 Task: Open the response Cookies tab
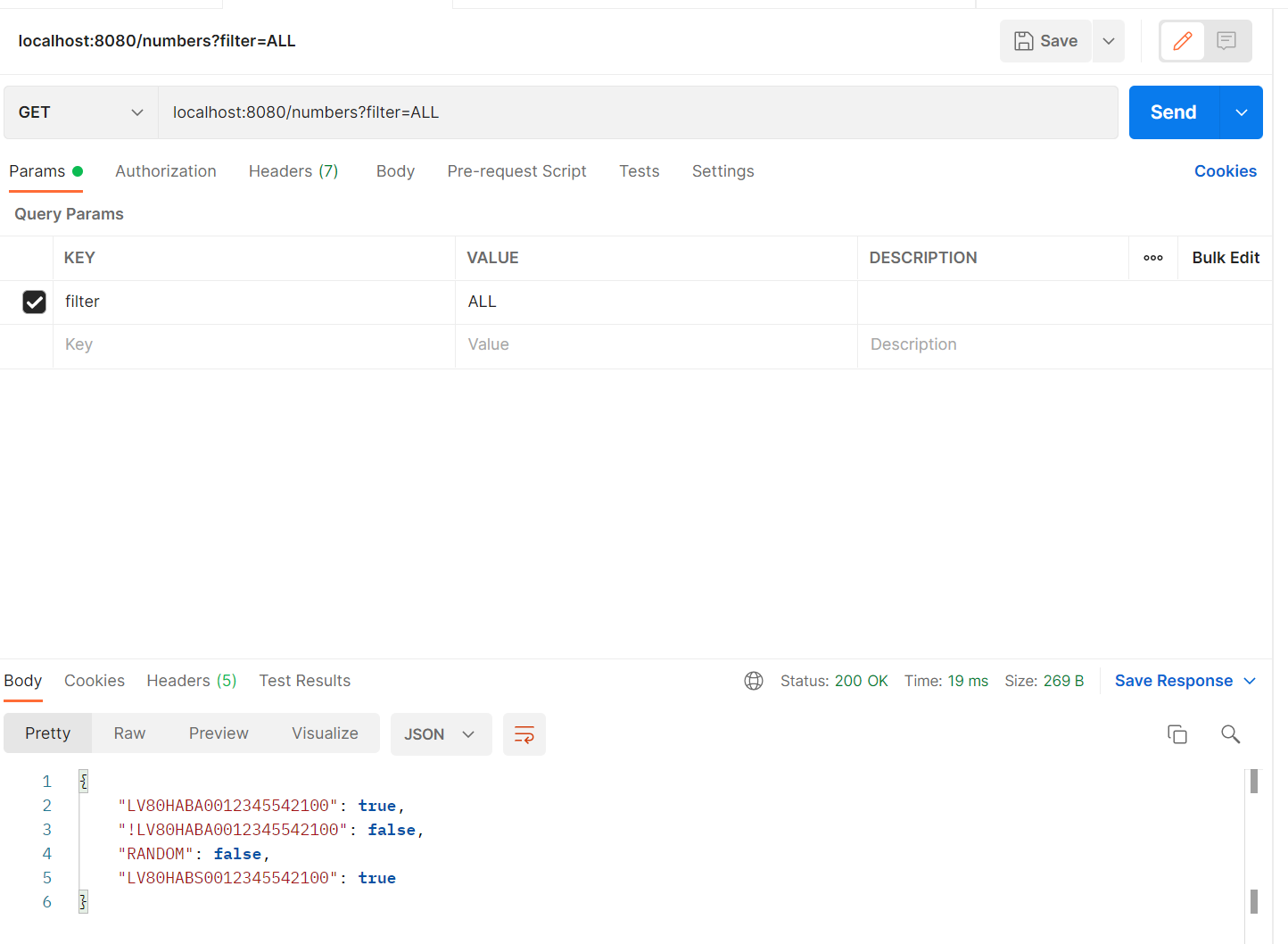point(95,681)
